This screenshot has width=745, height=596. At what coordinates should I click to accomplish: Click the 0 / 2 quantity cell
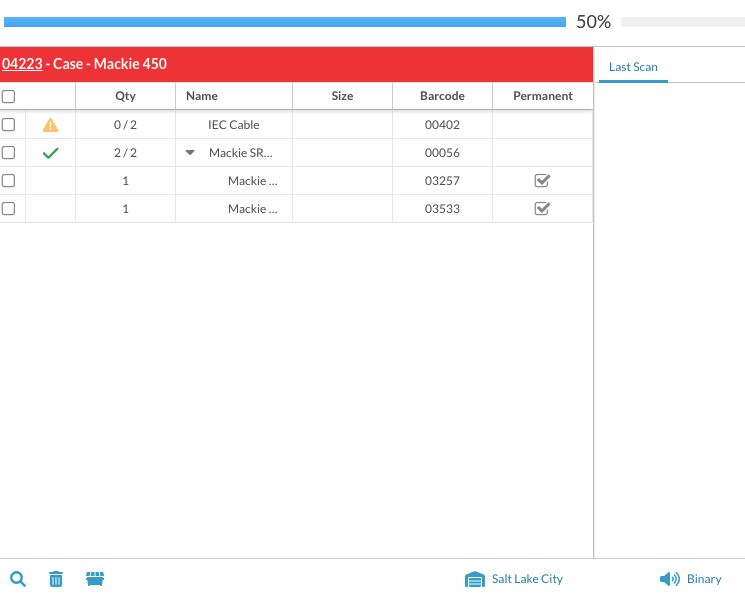point(125,125)
